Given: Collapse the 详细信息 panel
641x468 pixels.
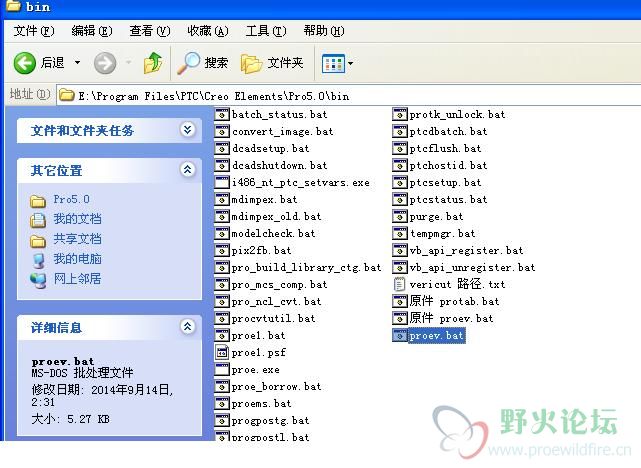Looking at the screenshot, I should (x=188, y=327).
